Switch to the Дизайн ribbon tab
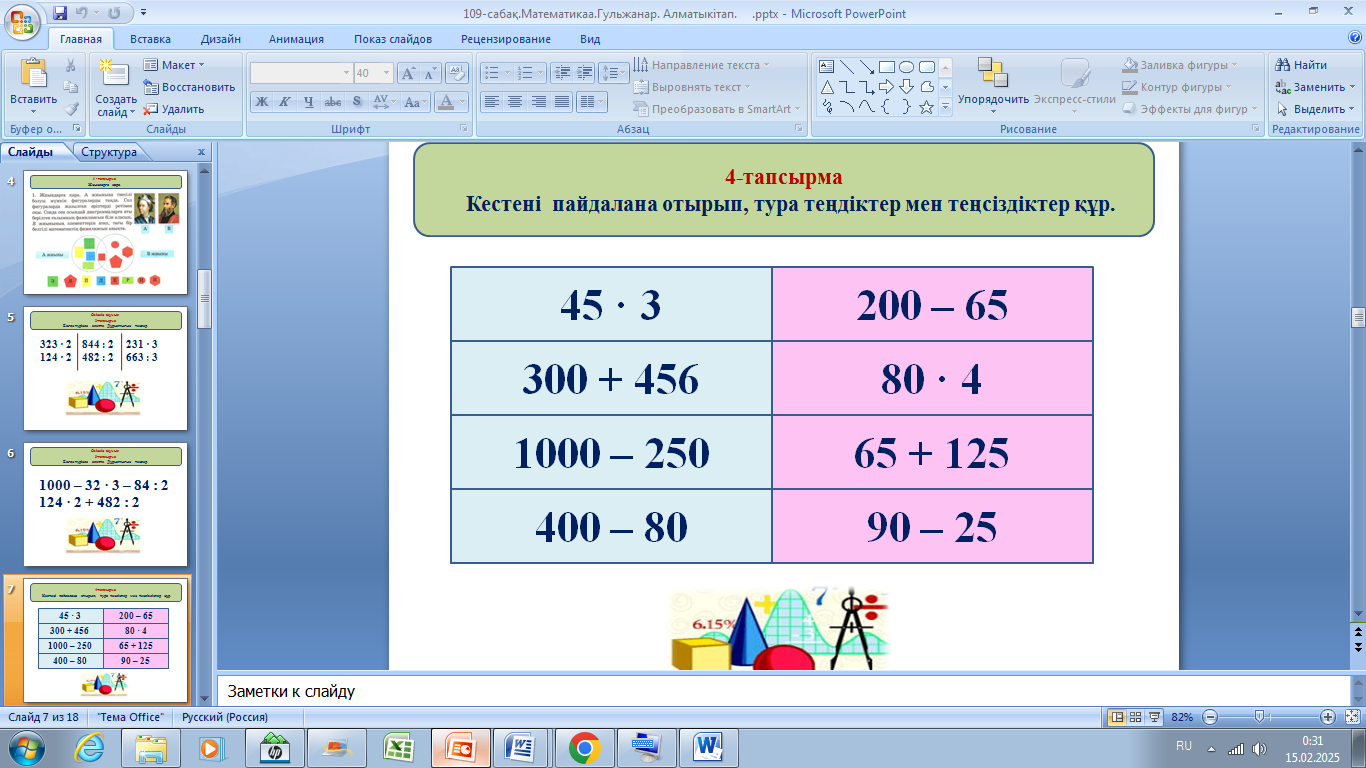 pos(220,39)
